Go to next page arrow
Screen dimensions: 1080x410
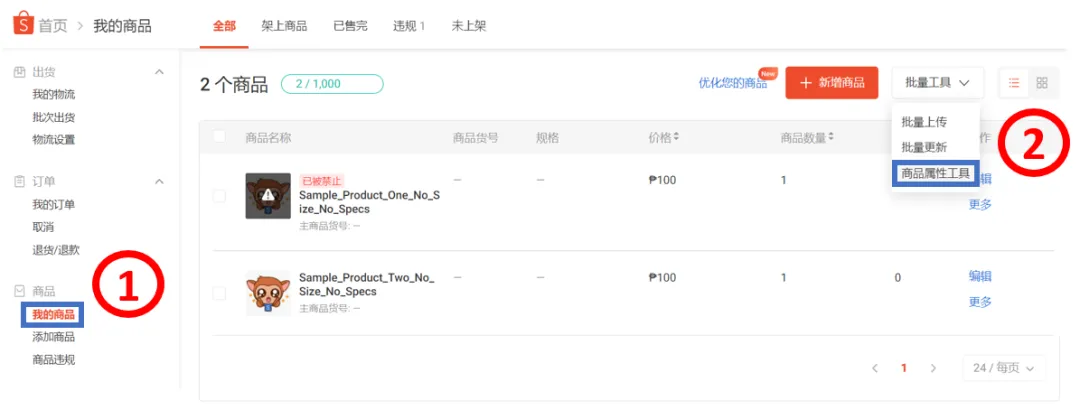933,368
